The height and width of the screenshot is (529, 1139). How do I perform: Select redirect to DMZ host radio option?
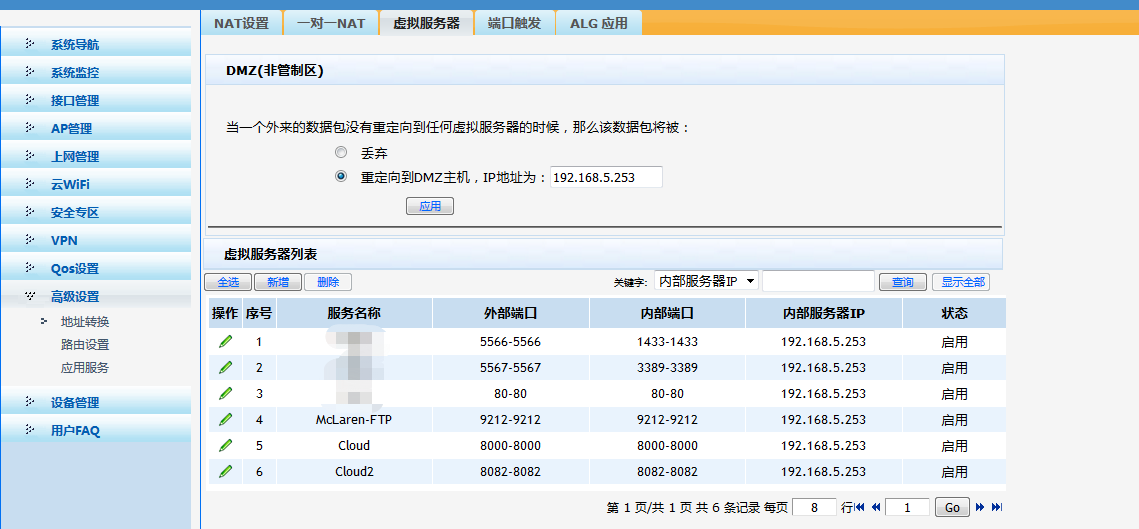[341, 177]
